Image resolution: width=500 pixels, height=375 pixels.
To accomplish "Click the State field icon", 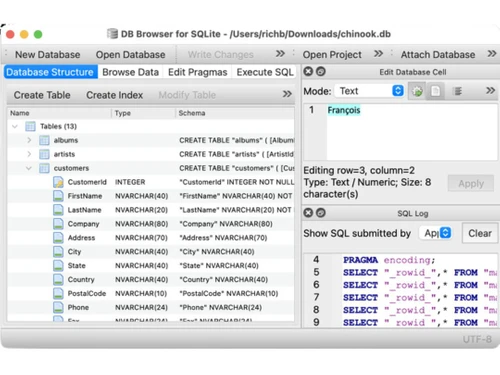I will coord(58,266).
